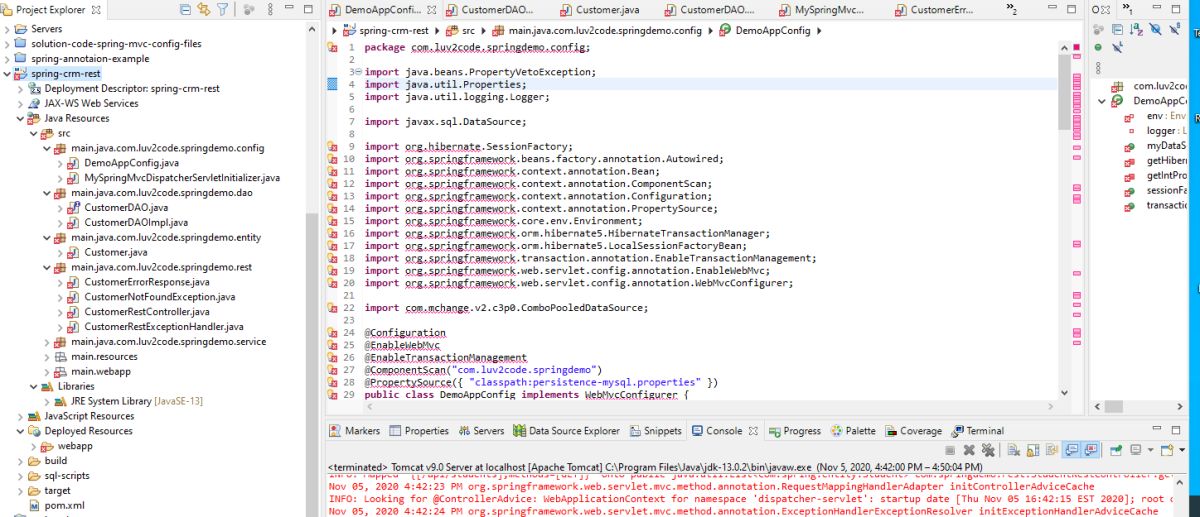This screenshot has width=1200, height=517.
Task: Click Display Selected Console monitor icon
Action: 1135,450
